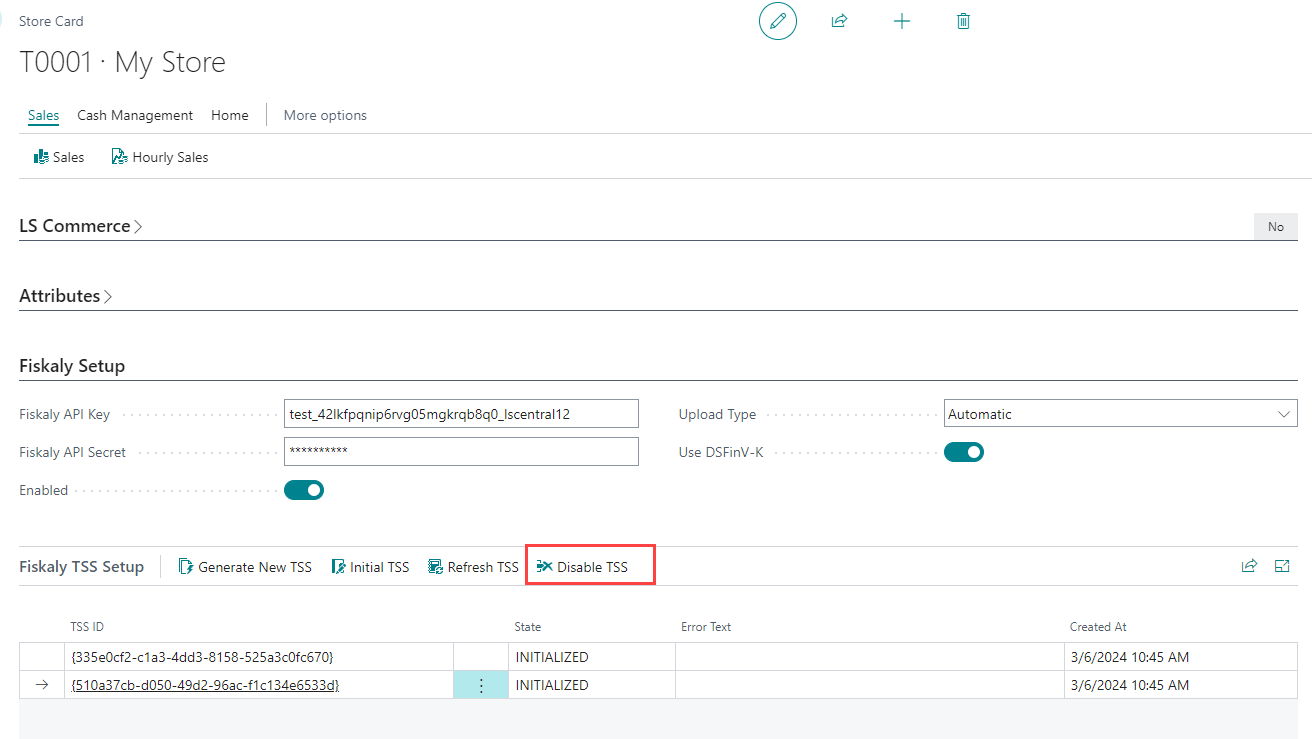Image resolution: width=1312 pixels, height=739 pixels.
Task: Toggle the Use DSFinV-K switch
Action: 964,452
